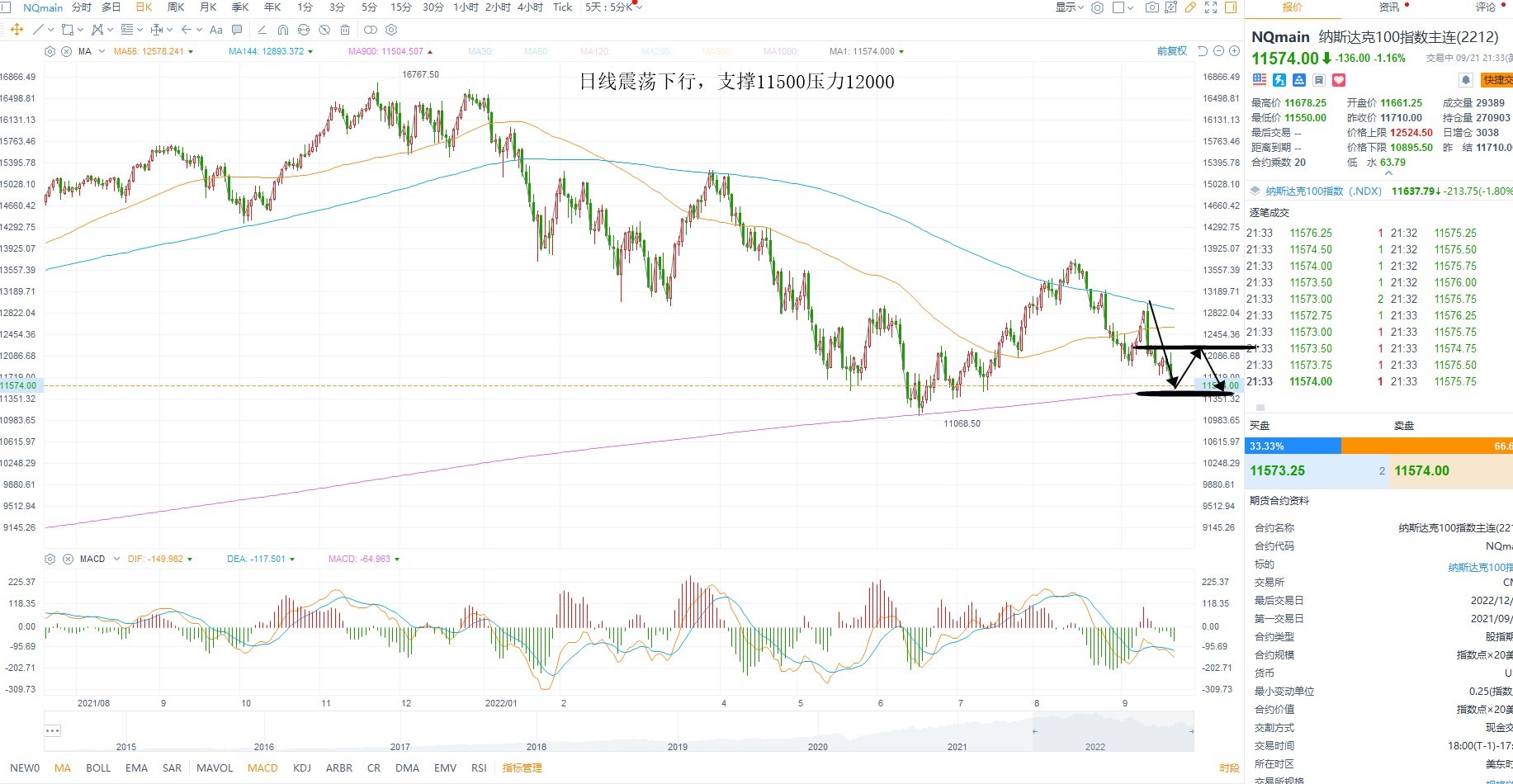Zoom out chart with minus circle
1513x784 pixels.
pyautogui.click(x=1218, y=51)
